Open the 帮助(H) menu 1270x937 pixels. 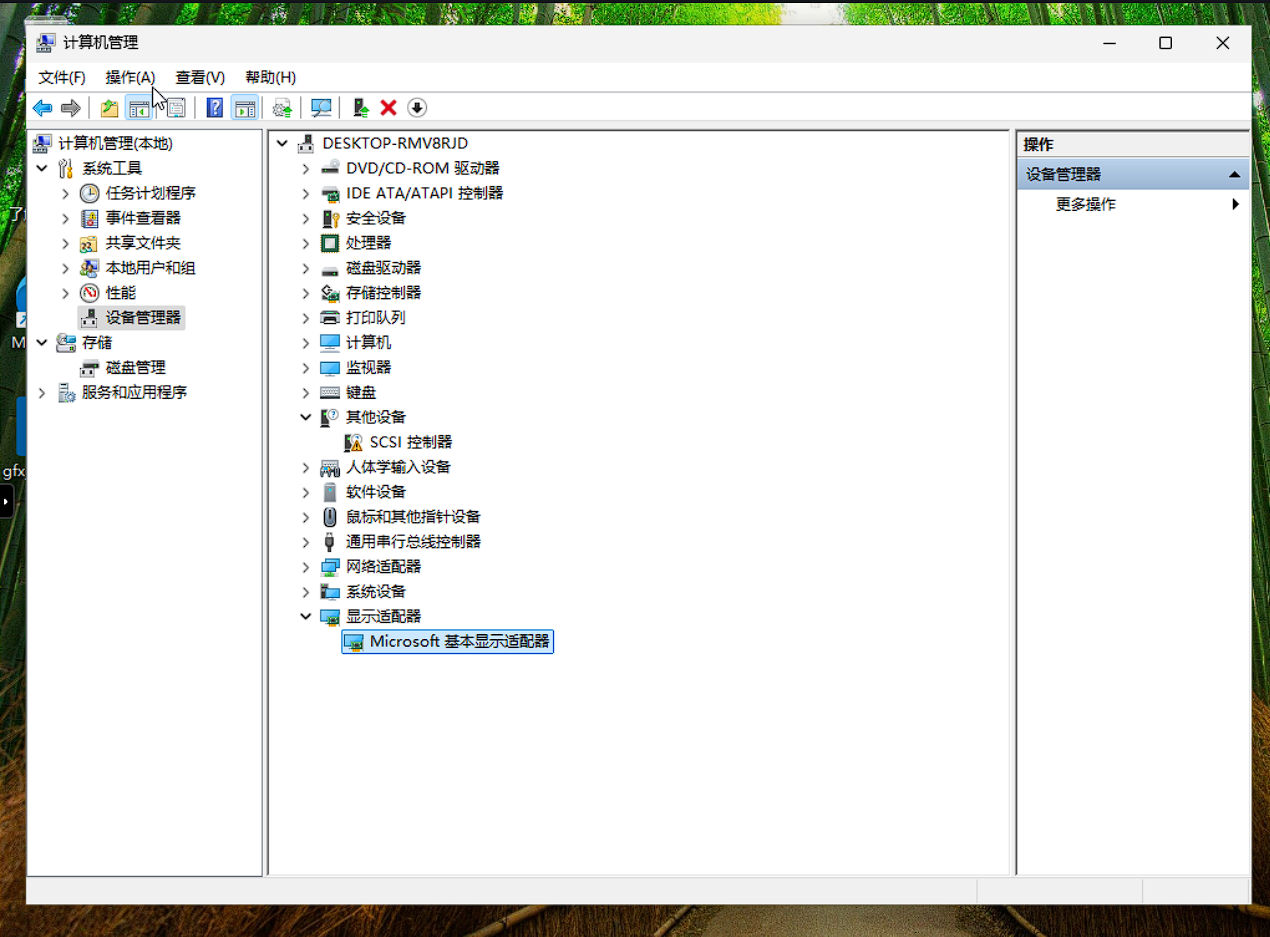point(270,77)
